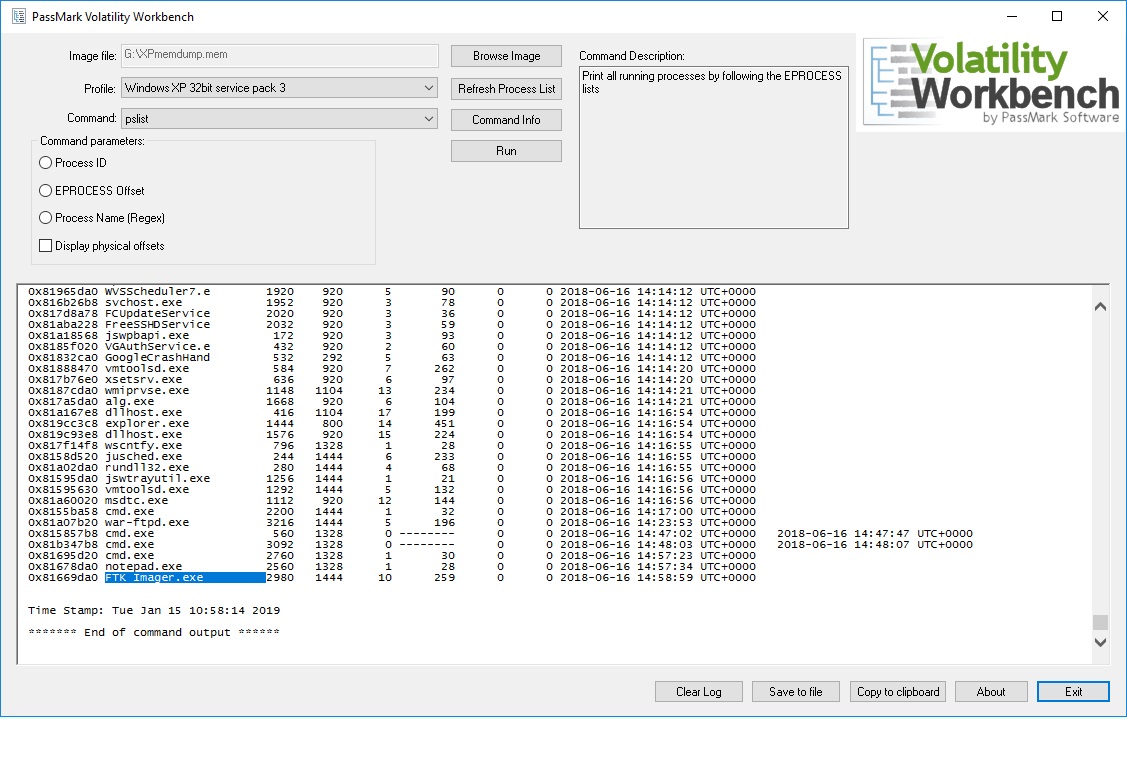The height and width of the screenshot is (768, 1127).
Task: Open Command Info
Action: point(506,119)
